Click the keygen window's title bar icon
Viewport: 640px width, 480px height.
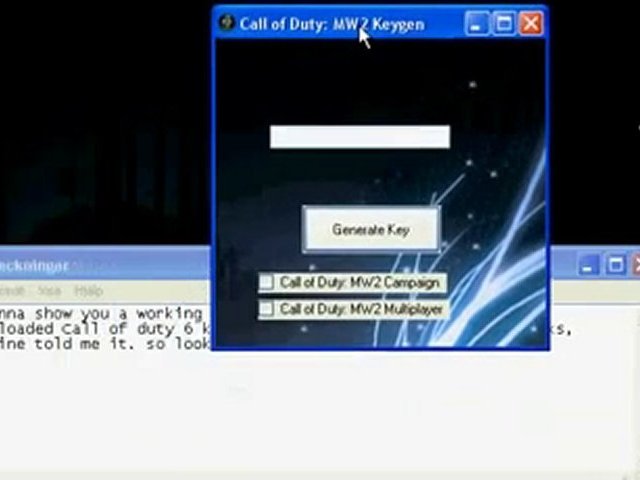[227, 23]
